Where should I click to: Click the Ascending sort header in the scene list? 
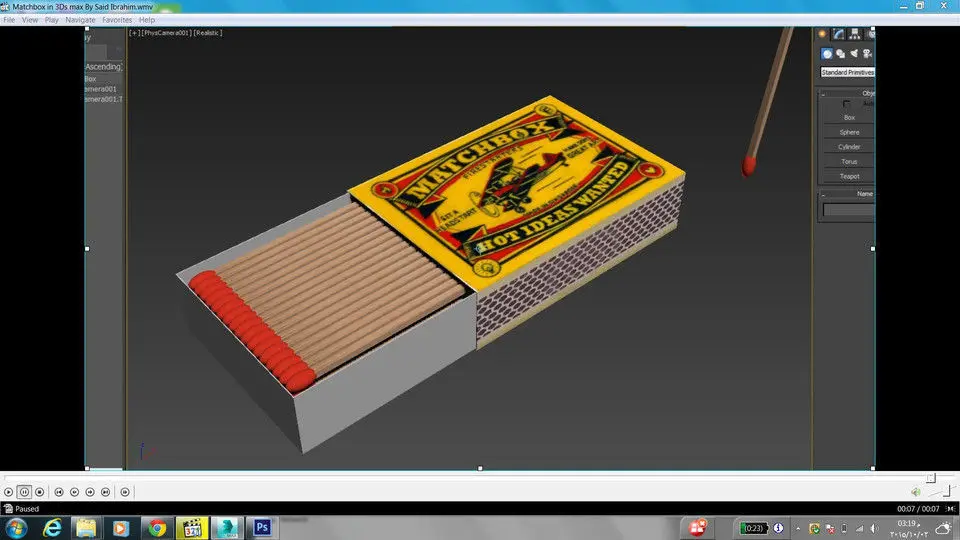click(x=103, y=67)
